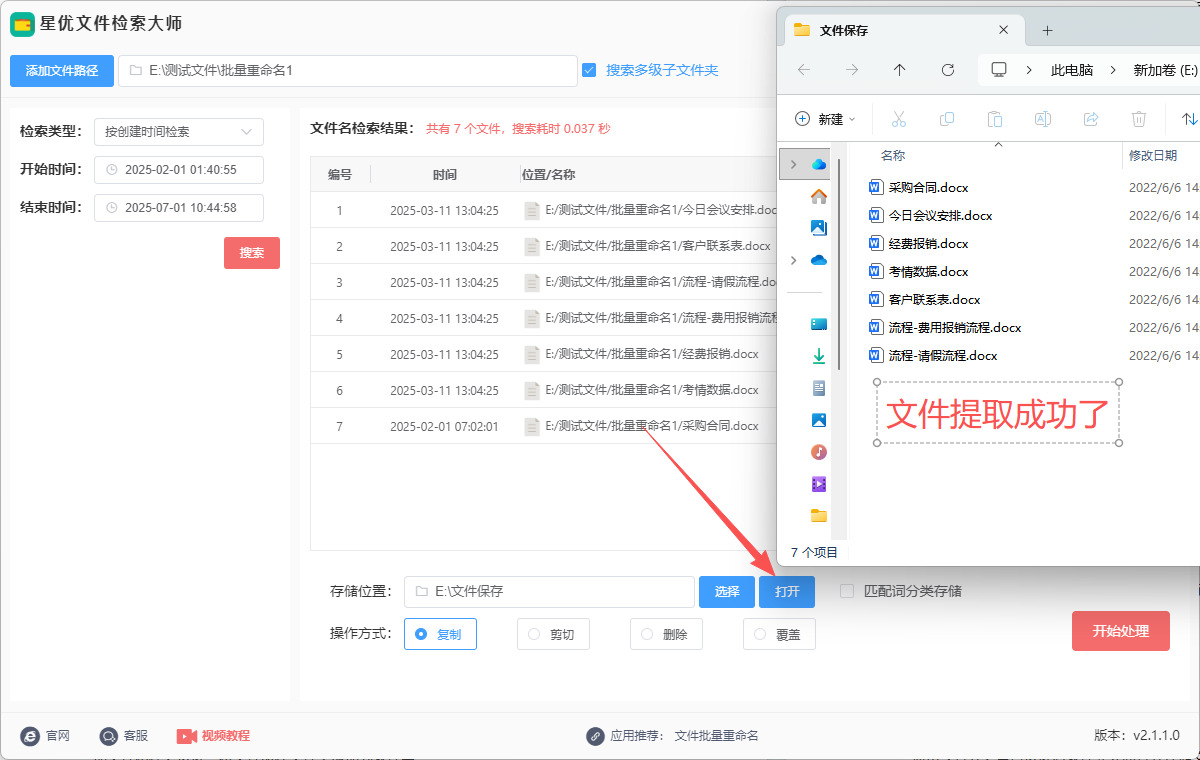Open a new explorer tab with plus button
The height and width of the screenshot is (760, 1200).
tap(1047, 30)
